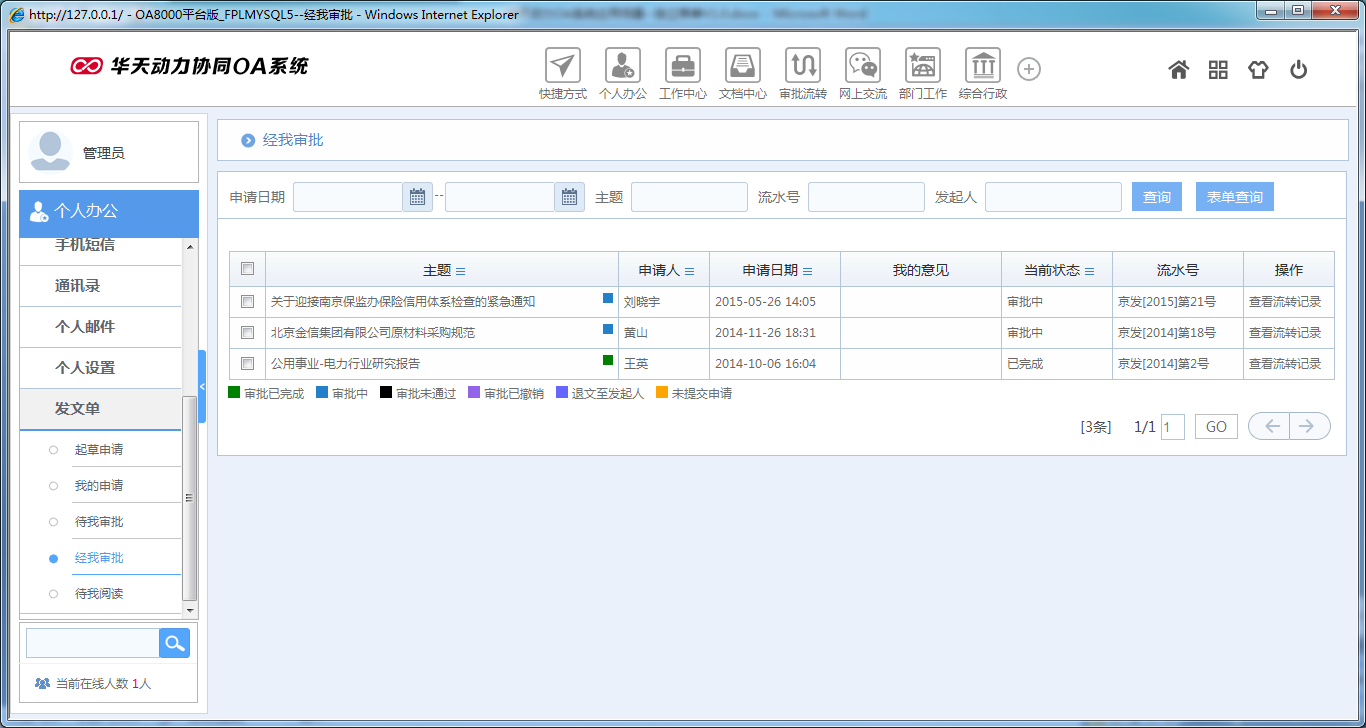
Task: Click the sidebar magnifier search icon
Action: [x=174, y=643]
